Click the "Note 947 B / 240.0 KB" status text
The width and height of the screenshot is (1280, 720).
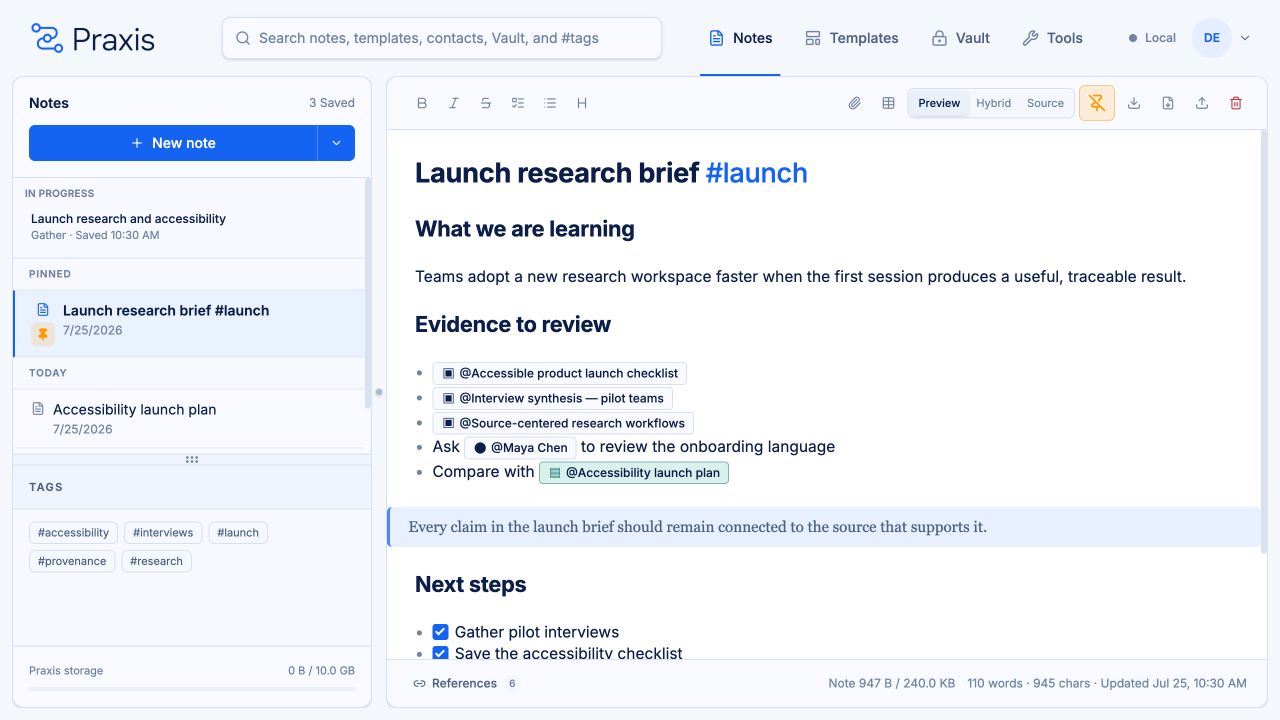(x=891, y=684)
